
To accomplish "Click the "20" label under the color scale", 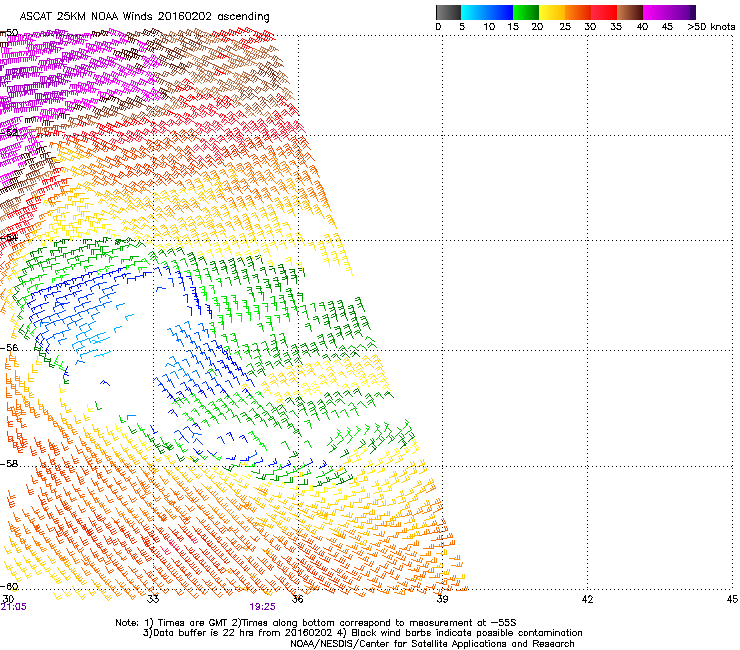I will 537,27.
